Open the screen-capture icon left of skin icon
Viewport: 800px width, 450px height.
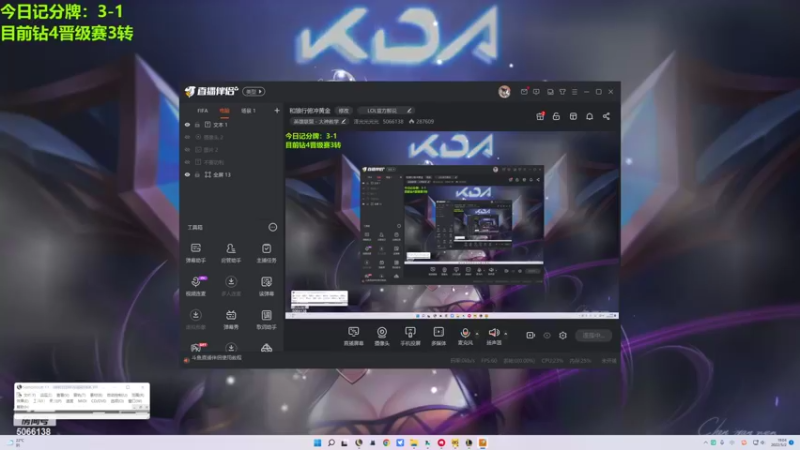550,92
